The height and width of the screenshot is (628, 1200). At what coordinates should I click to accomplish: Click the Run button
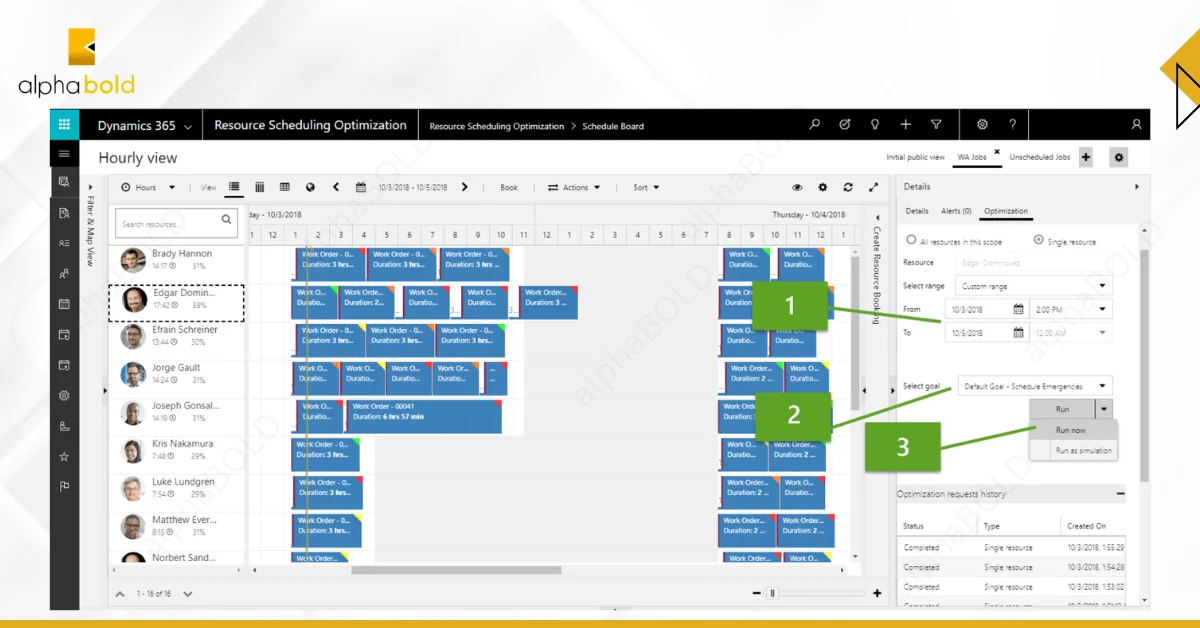[1062, 409]
